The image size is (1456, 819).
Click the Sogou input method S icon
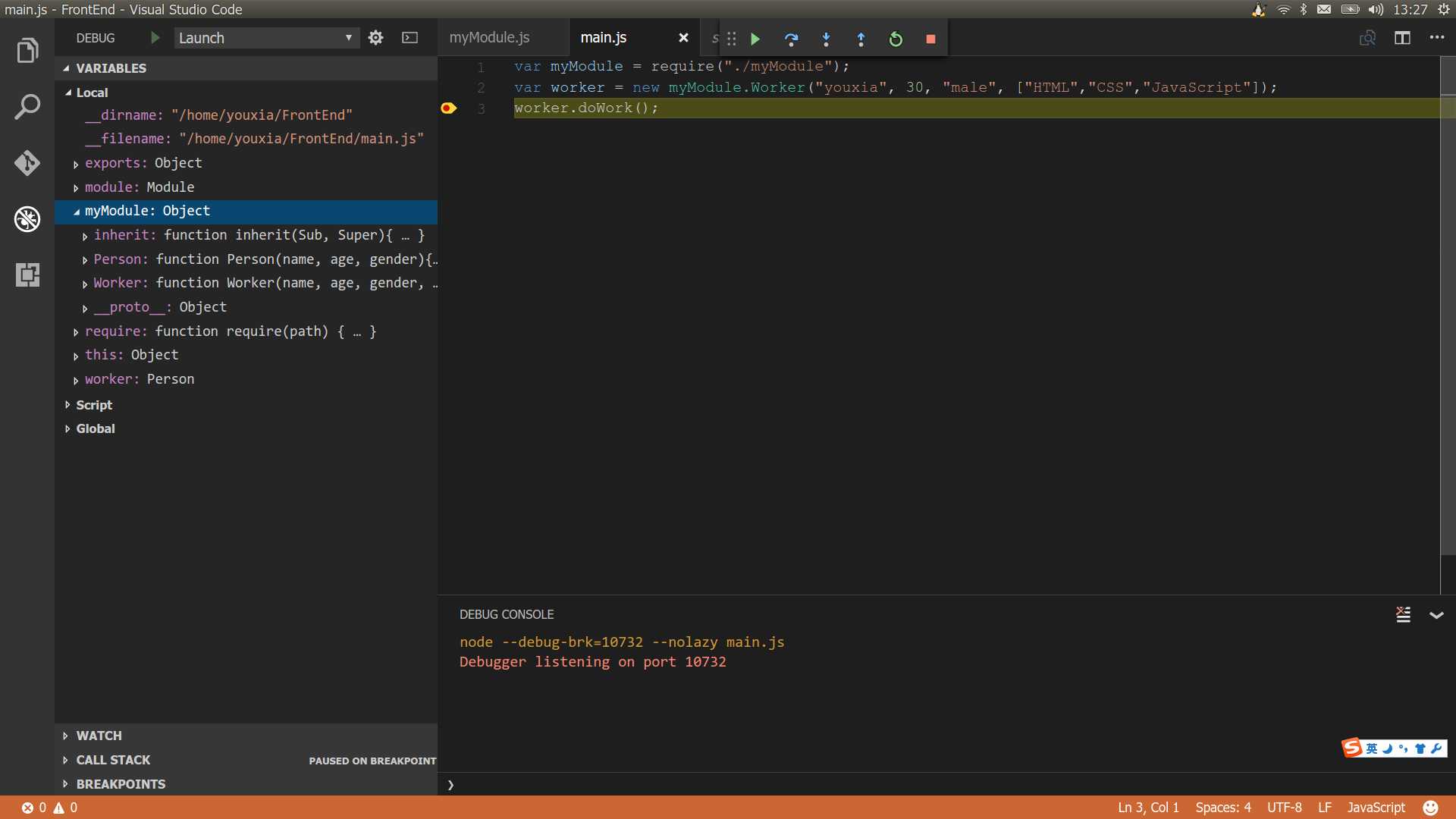pyautogui.click(x=1351, y=748)
